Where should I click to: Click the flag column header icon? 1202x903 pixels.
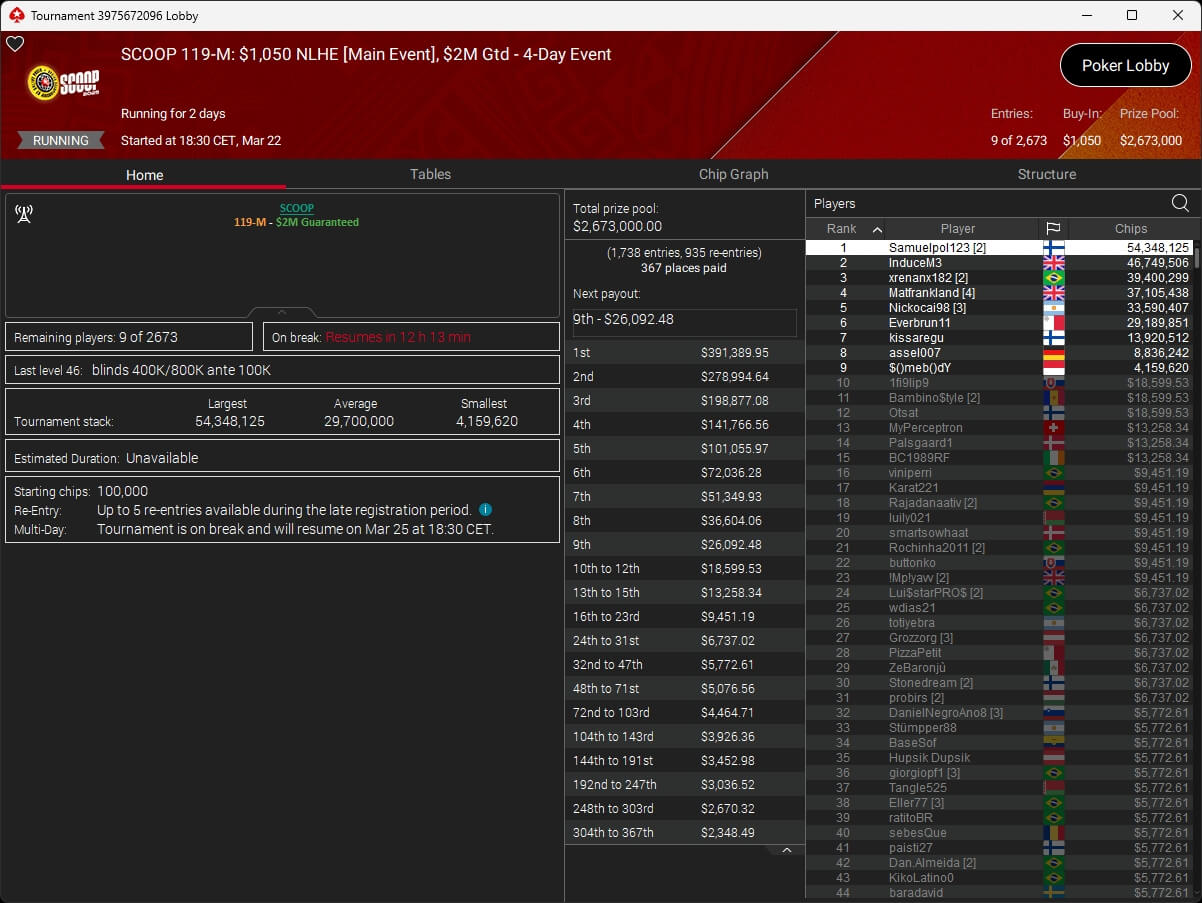point(1053,229)
